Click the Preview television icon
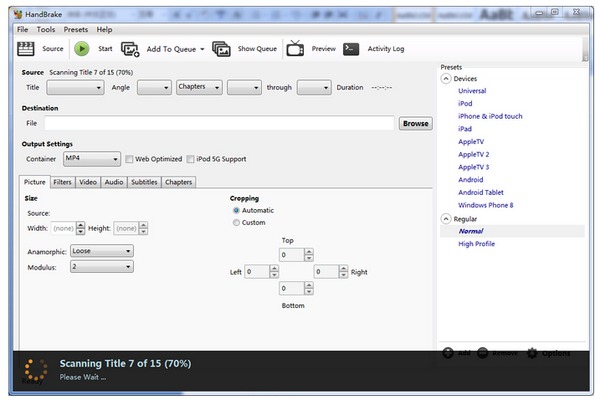Screen dimensions: 600x400 [295, 48]
